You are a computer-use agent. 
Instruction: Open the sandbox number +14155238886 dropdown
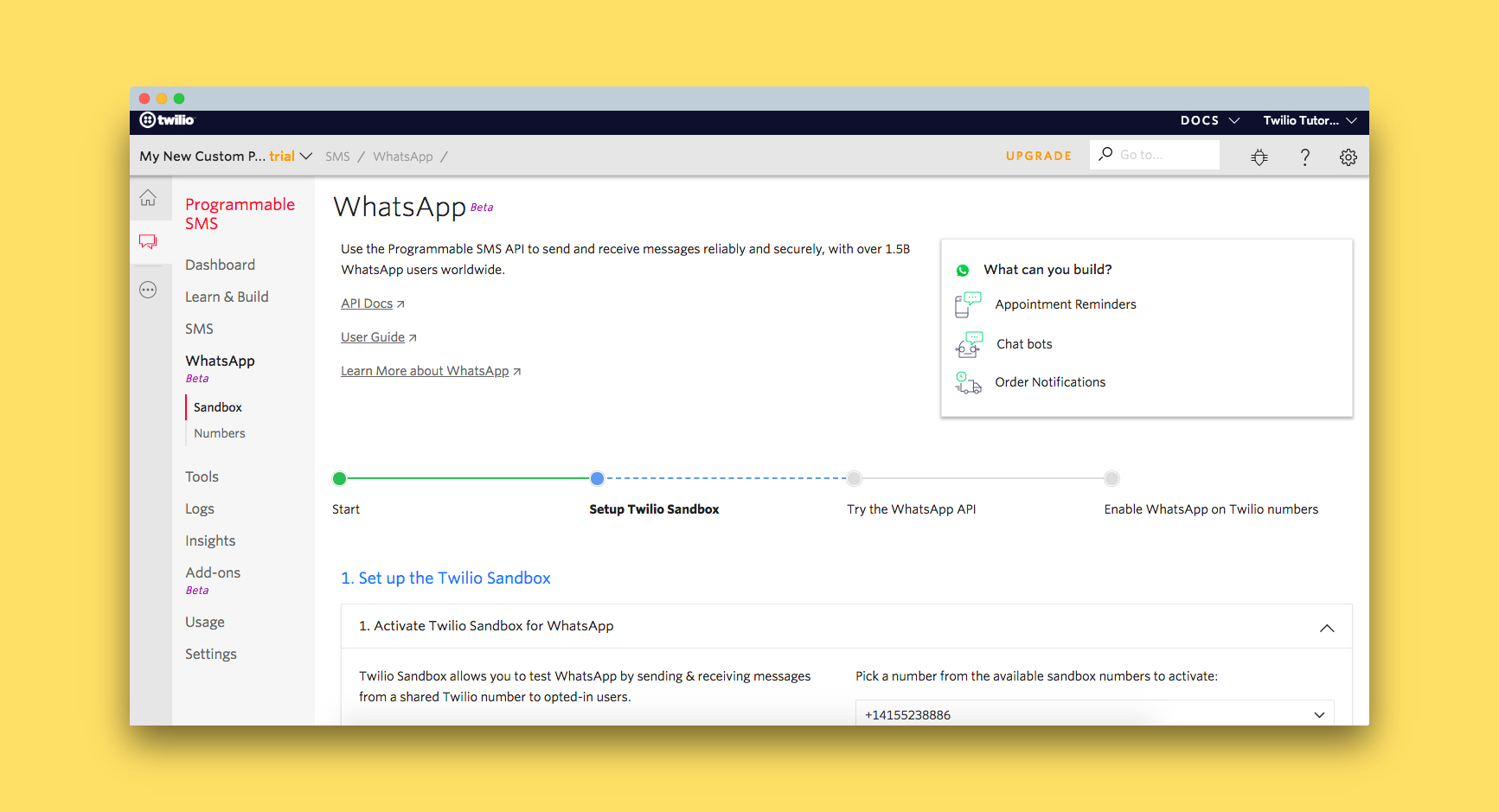pyautogui.click(x=1094, y=714)
